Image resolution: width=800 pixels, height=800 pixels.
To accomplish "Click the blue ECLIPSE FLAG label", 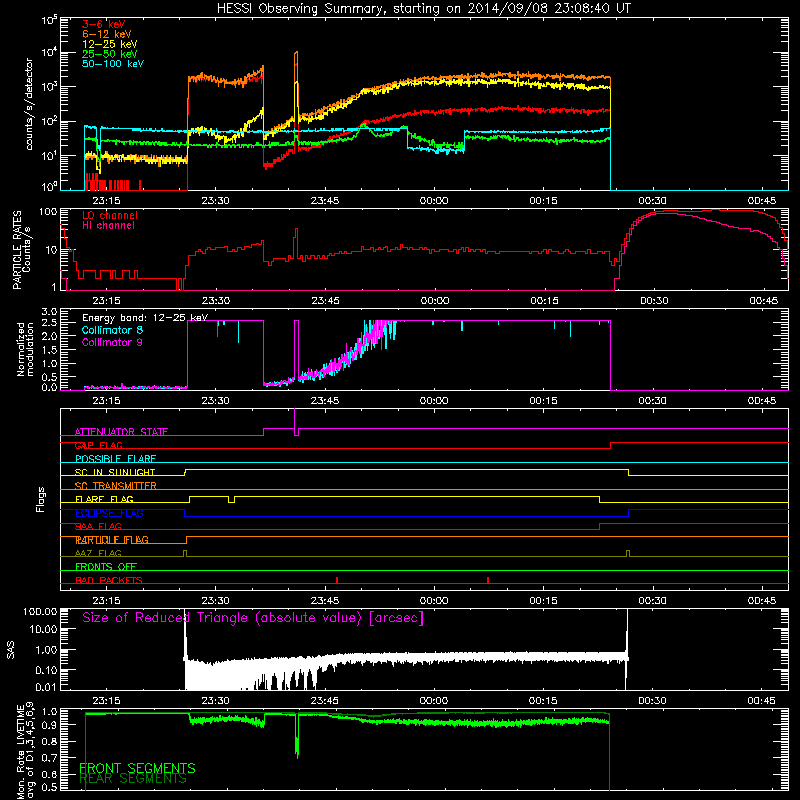I will (109, 513).
